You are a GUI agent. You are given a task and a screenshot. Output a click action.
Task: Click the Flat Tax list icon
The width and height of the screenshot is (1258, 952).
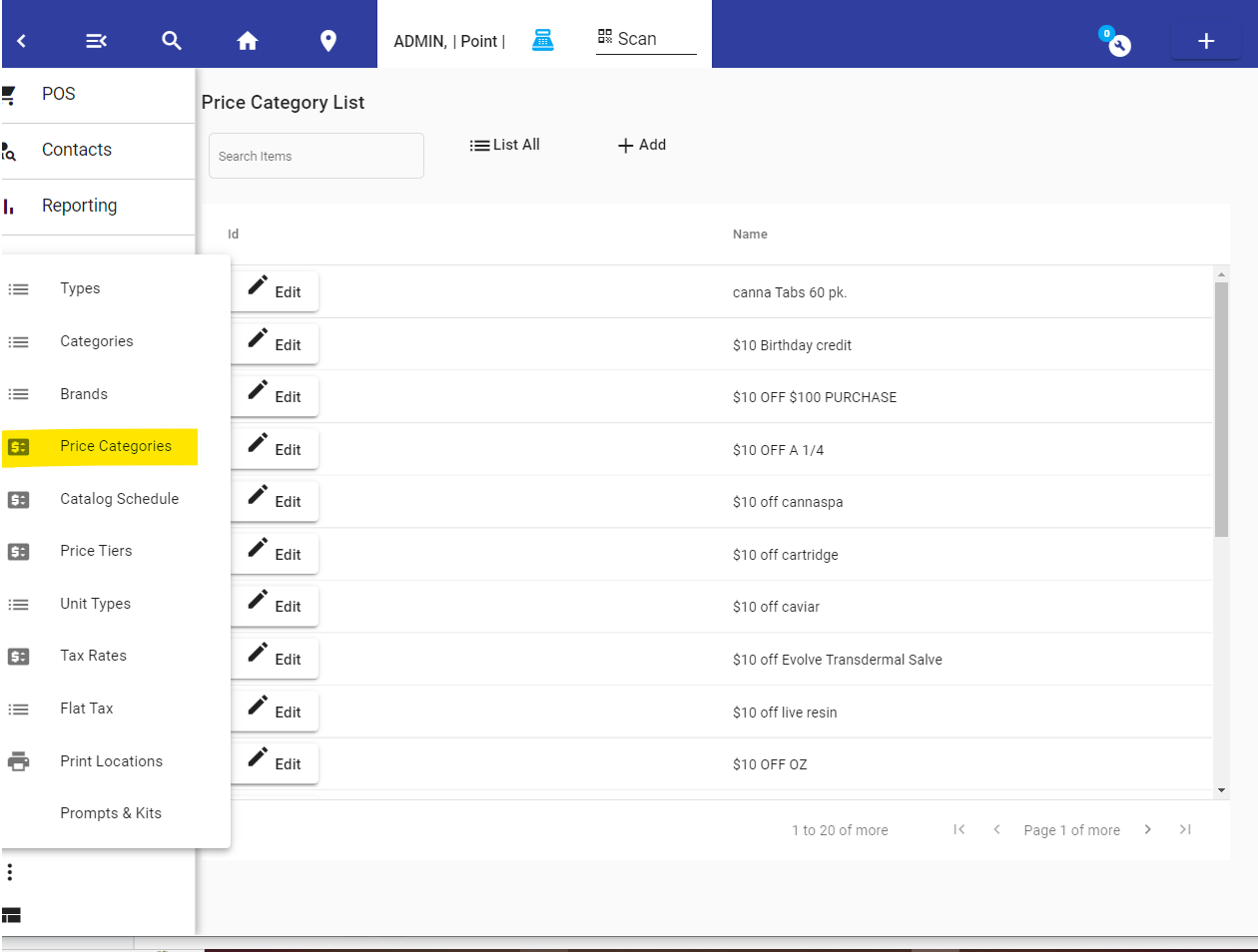19,710
